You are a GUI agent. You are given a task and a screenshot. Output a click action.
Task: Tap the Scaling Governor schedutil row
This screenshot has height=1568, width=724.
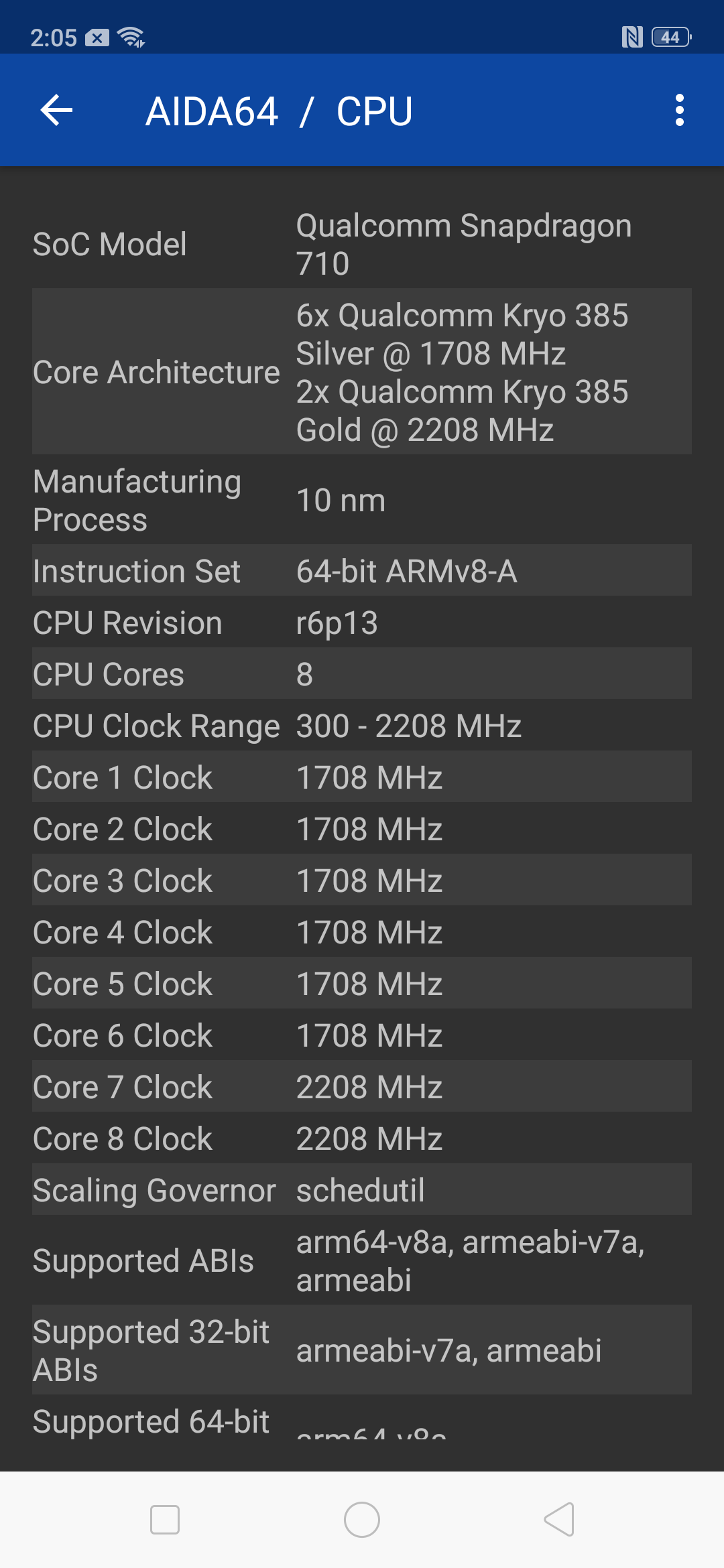[362, 1189]
